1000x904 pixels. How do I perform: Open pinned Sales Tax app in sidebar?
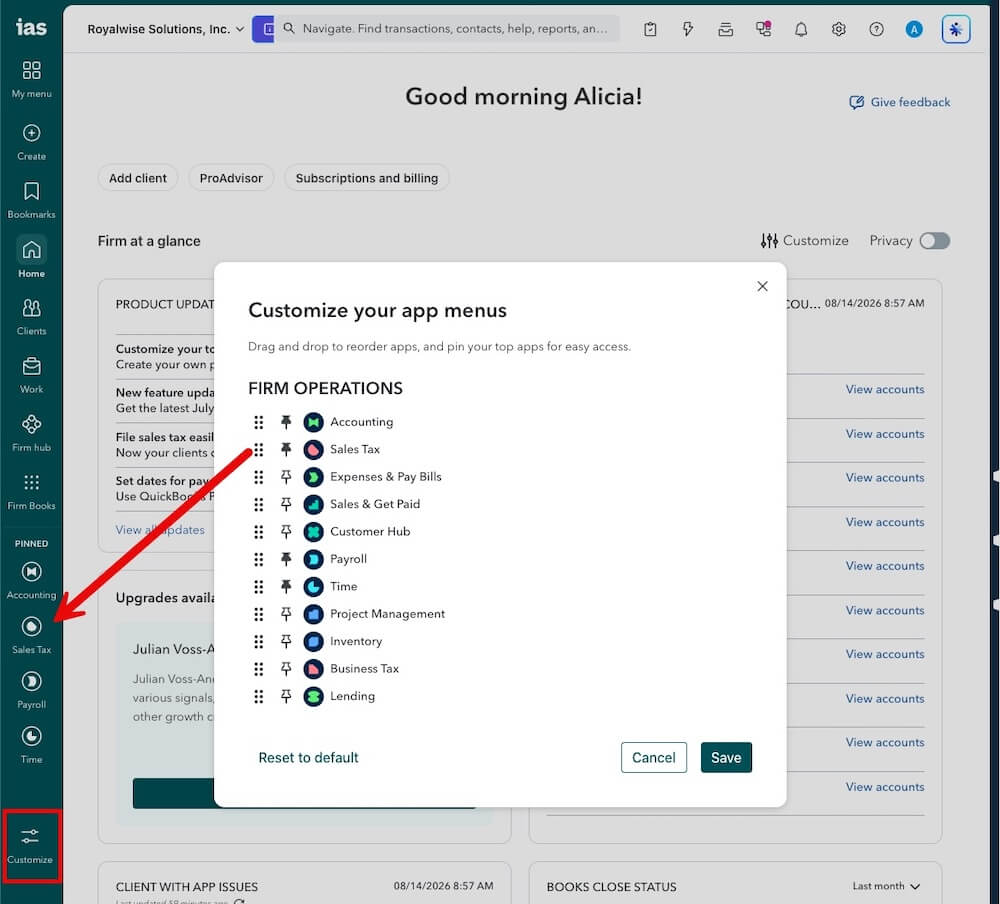(x=31, y=635)
